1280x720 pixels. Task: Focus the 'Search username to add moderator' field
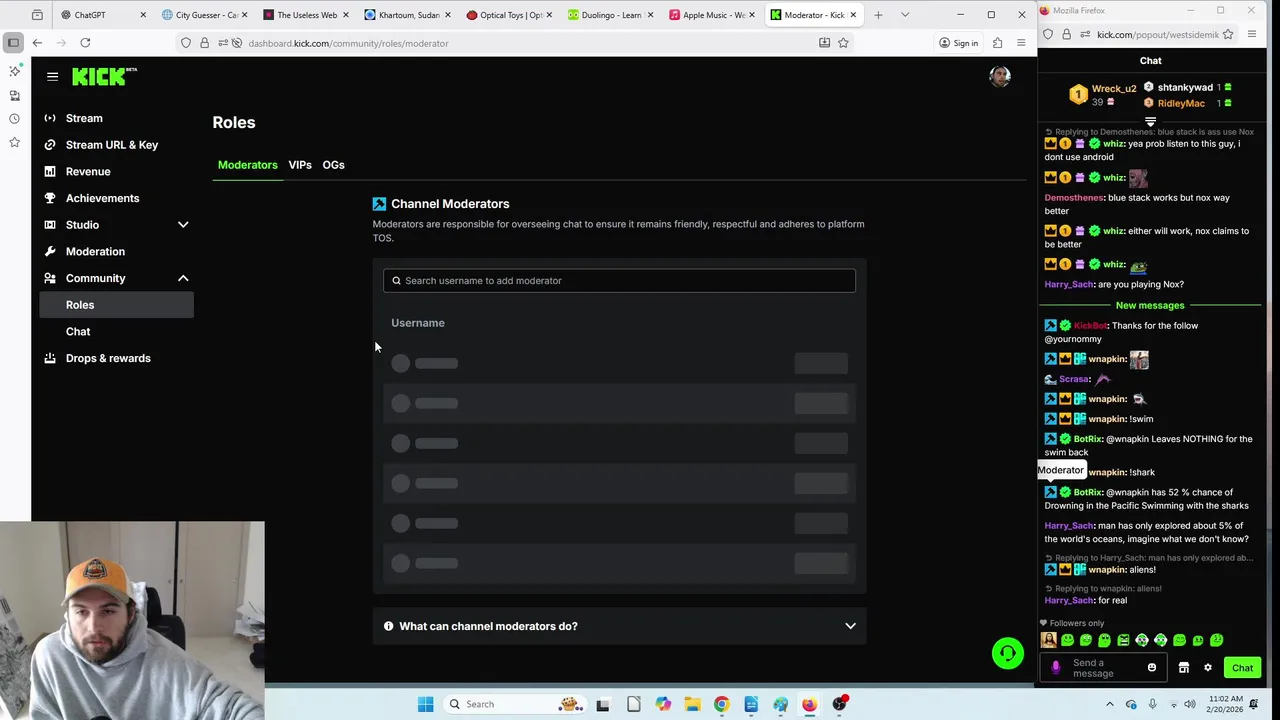click(x=619, y=281)
